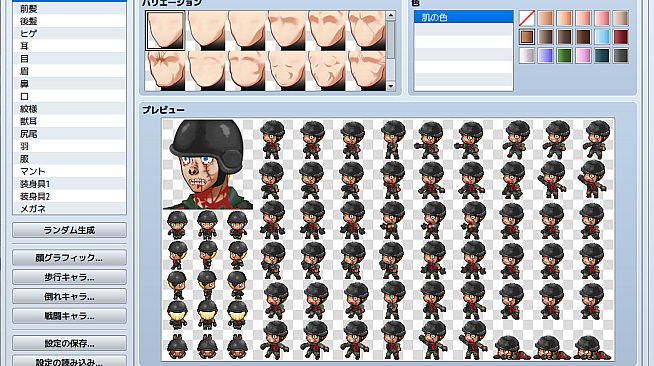Open the 歩行キャラ... export dialog
Viewport: 654px width, 366px height.
[69, 277]
